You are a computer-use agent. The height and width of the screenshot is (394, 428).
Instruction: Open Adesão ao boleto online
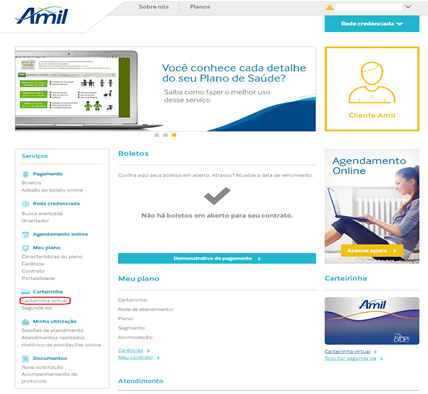(x=52, y=190)
